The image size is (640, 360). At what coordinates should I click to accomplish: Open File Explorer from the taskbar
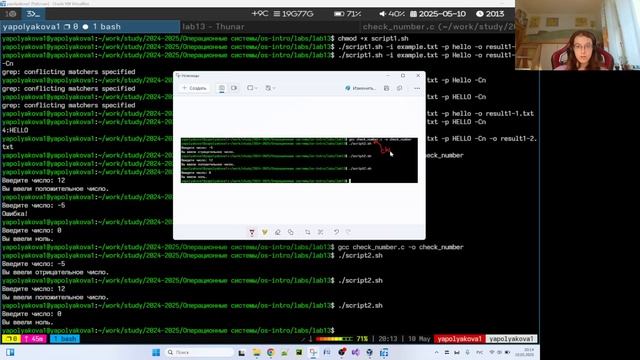click(x=256, y=352)
